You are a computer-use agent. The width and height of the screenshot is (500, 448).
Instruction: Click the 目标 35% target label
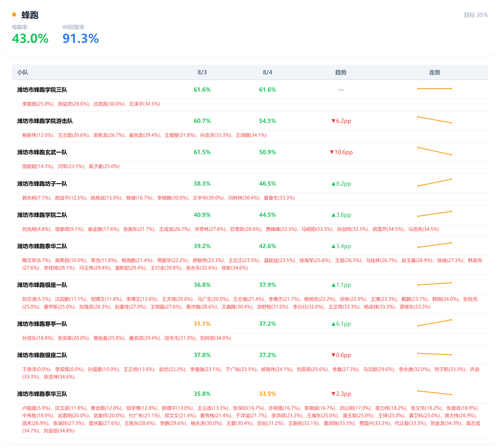tap(476, 15)
